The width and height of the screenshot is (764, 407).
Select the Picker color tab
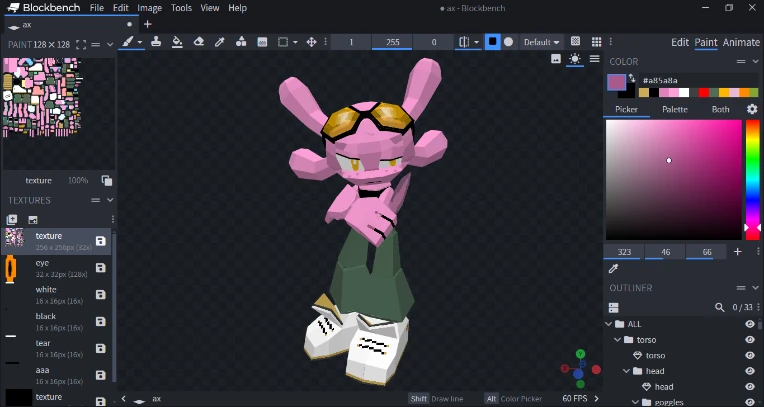[x=627, y=109]
